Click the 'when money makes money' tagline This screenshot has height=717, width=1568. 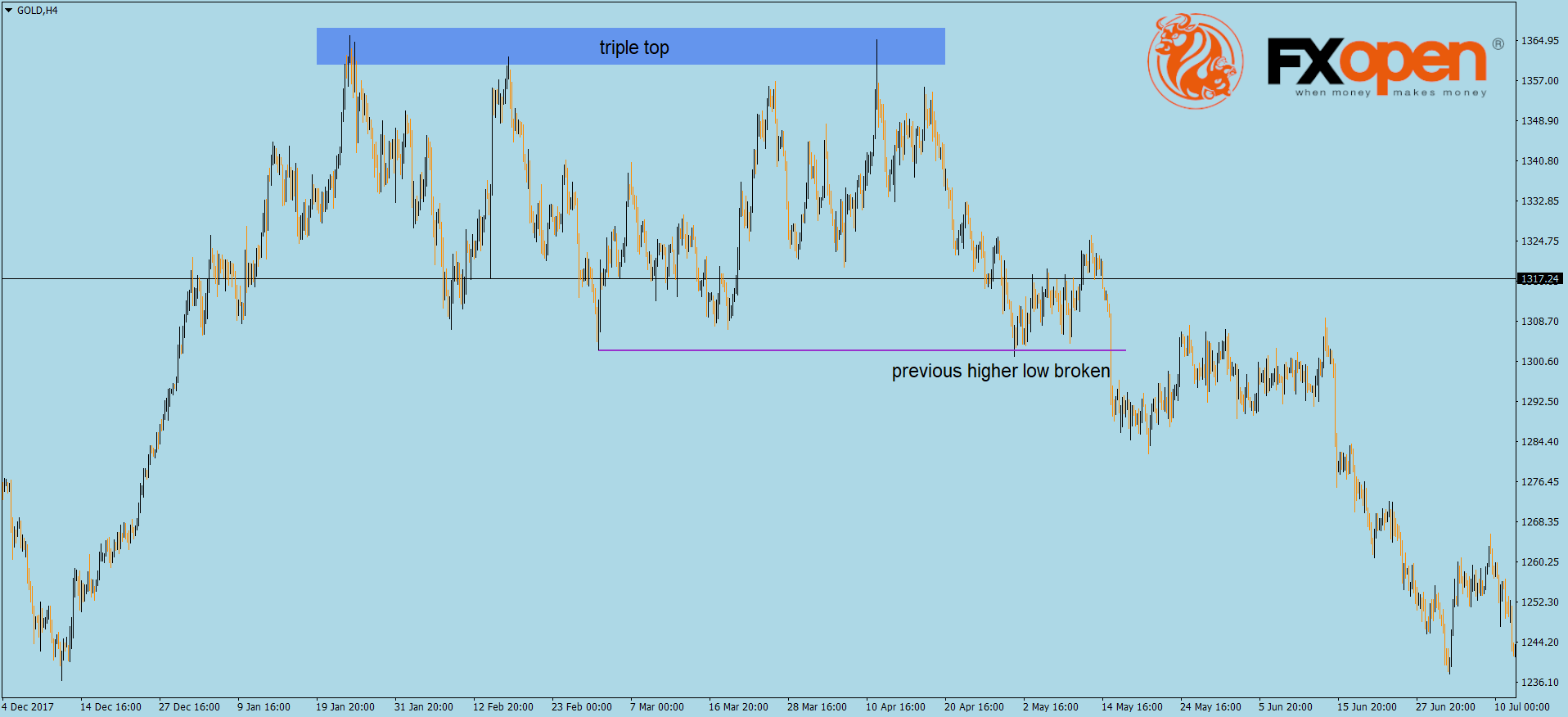(1390, 93)
